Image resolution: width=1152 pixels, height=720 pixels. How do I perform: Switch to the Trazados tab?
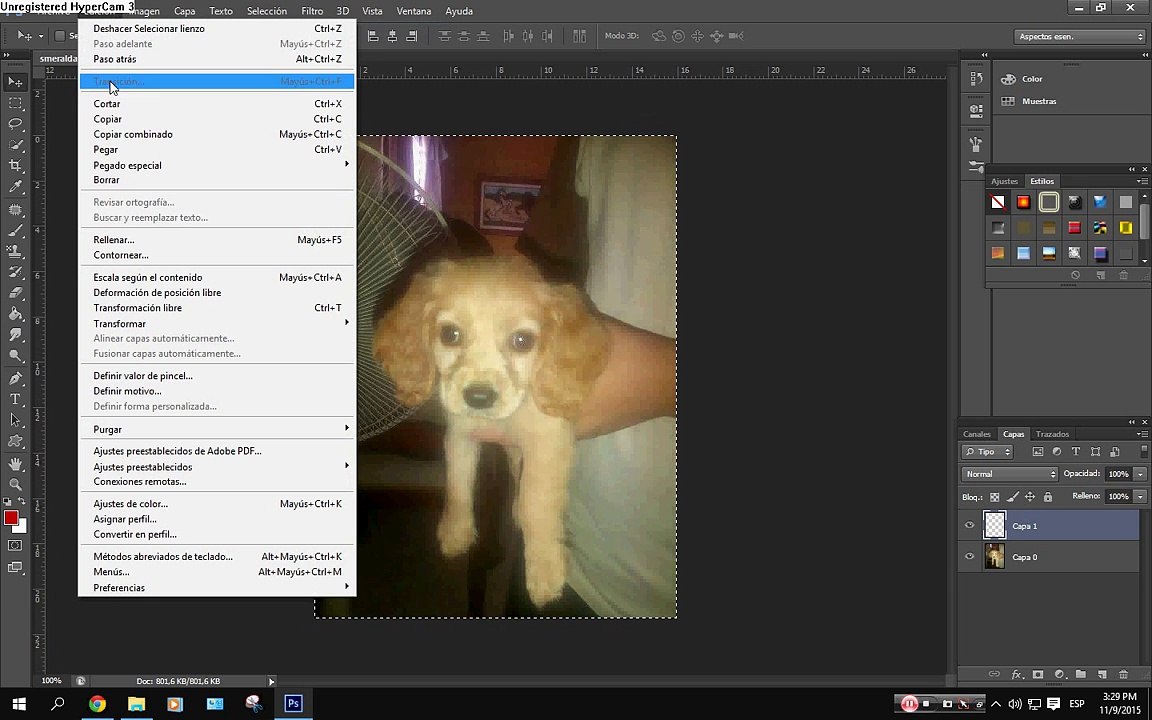(1052, 434)
